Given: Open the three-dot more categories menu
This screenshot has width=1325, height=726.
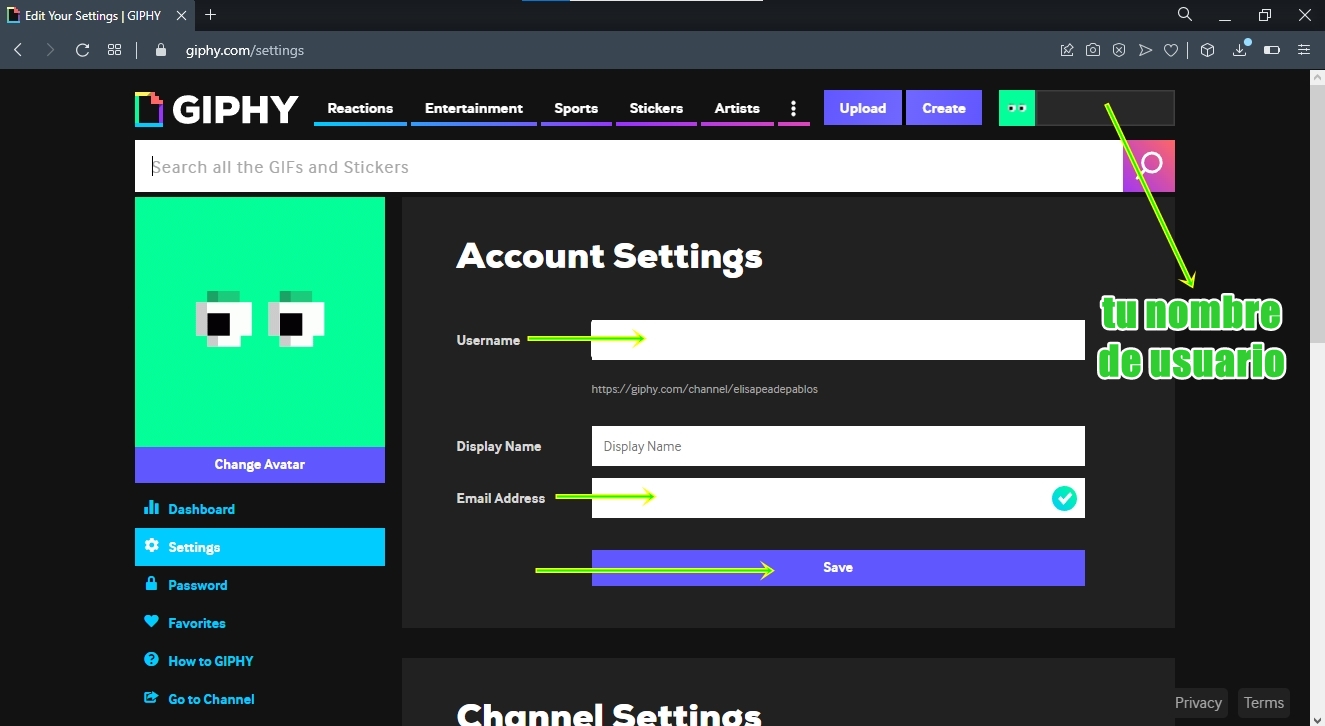Looking at the screenshot, I should (x=794, y=108).
